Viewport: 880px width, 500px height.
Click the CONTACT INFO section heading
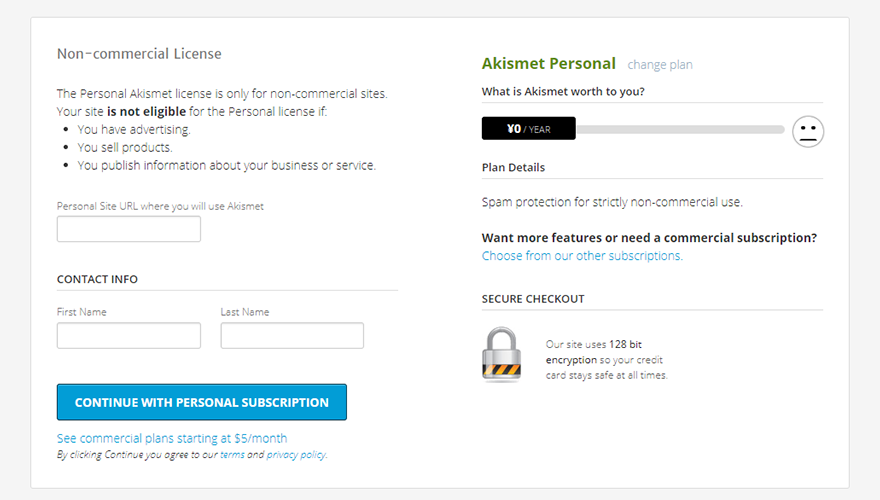click(97, 279)
